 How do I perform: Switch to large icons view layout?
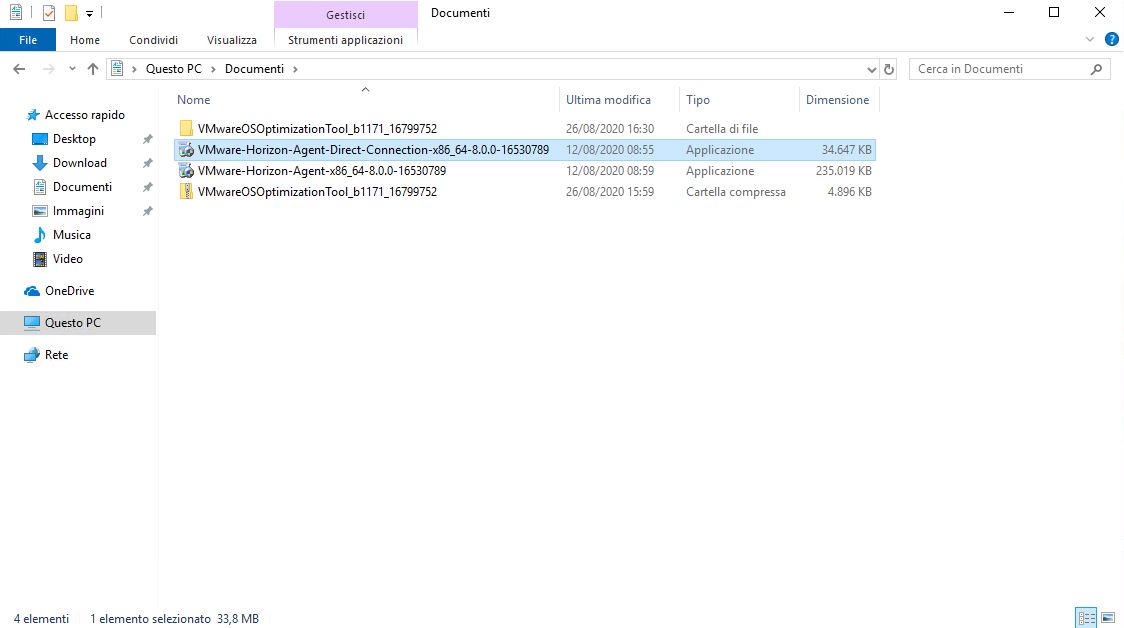pos(1108,617)
